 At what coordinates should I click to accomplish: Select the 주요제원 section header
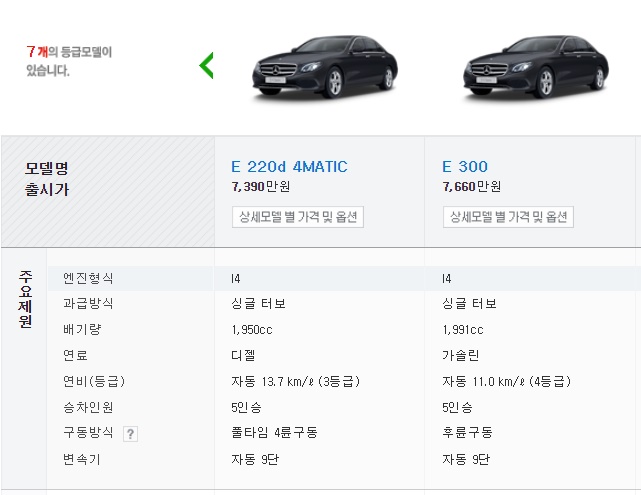click(x=25, y=299)
